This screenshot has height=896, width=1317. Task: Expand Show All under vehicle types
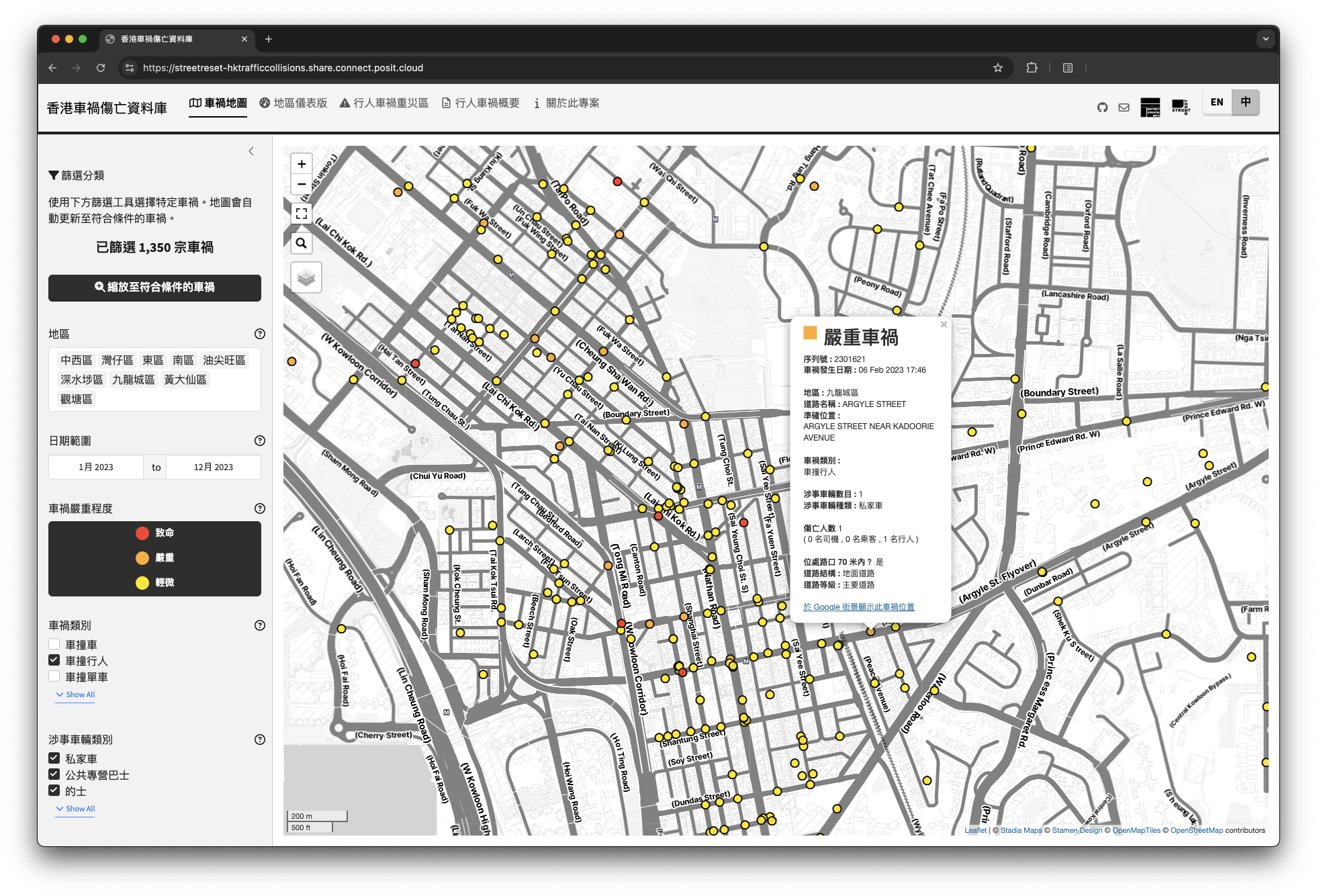[x=76, y=809]
